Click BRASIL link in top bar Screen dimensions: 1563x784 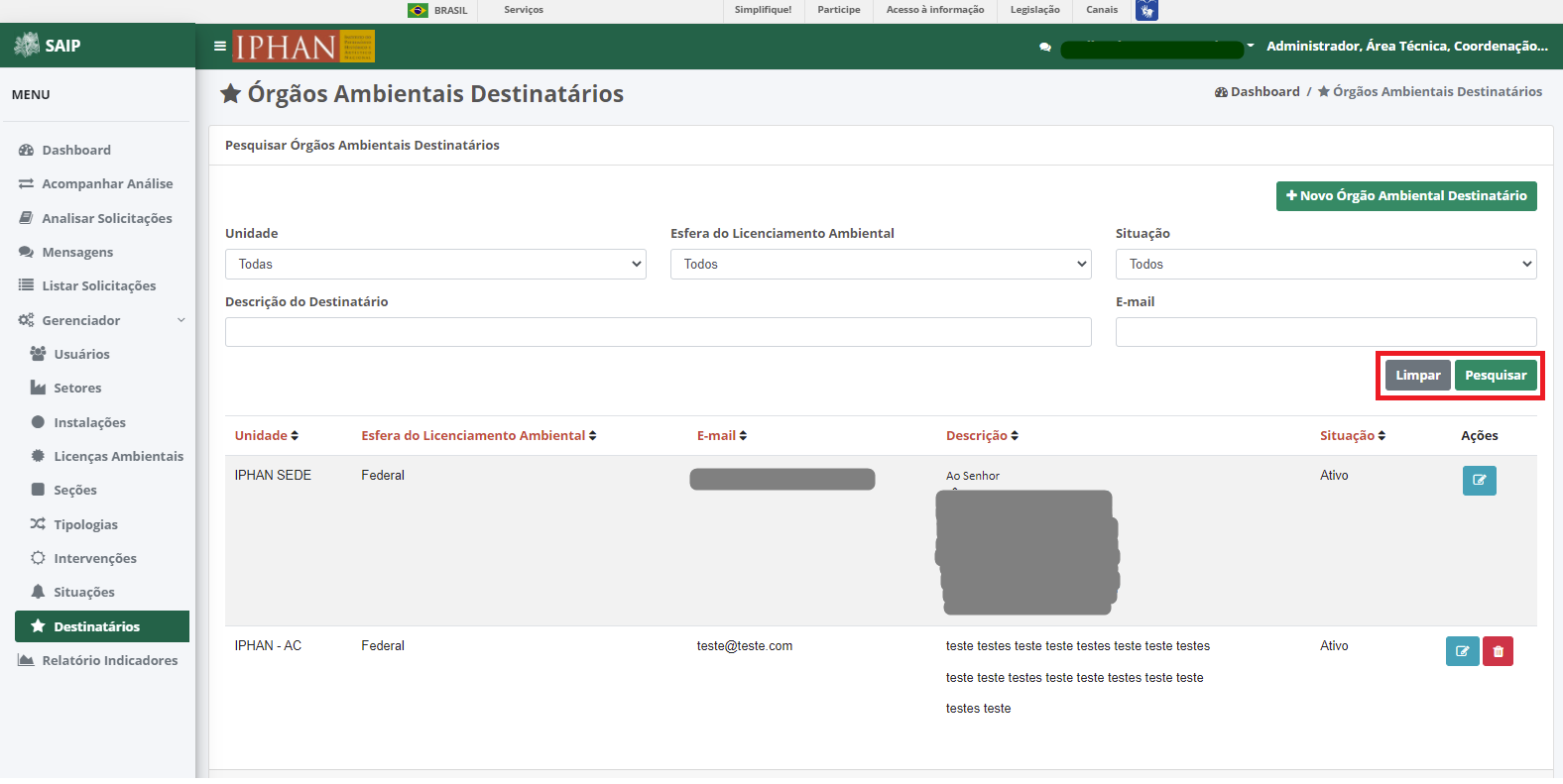point(450,10)
